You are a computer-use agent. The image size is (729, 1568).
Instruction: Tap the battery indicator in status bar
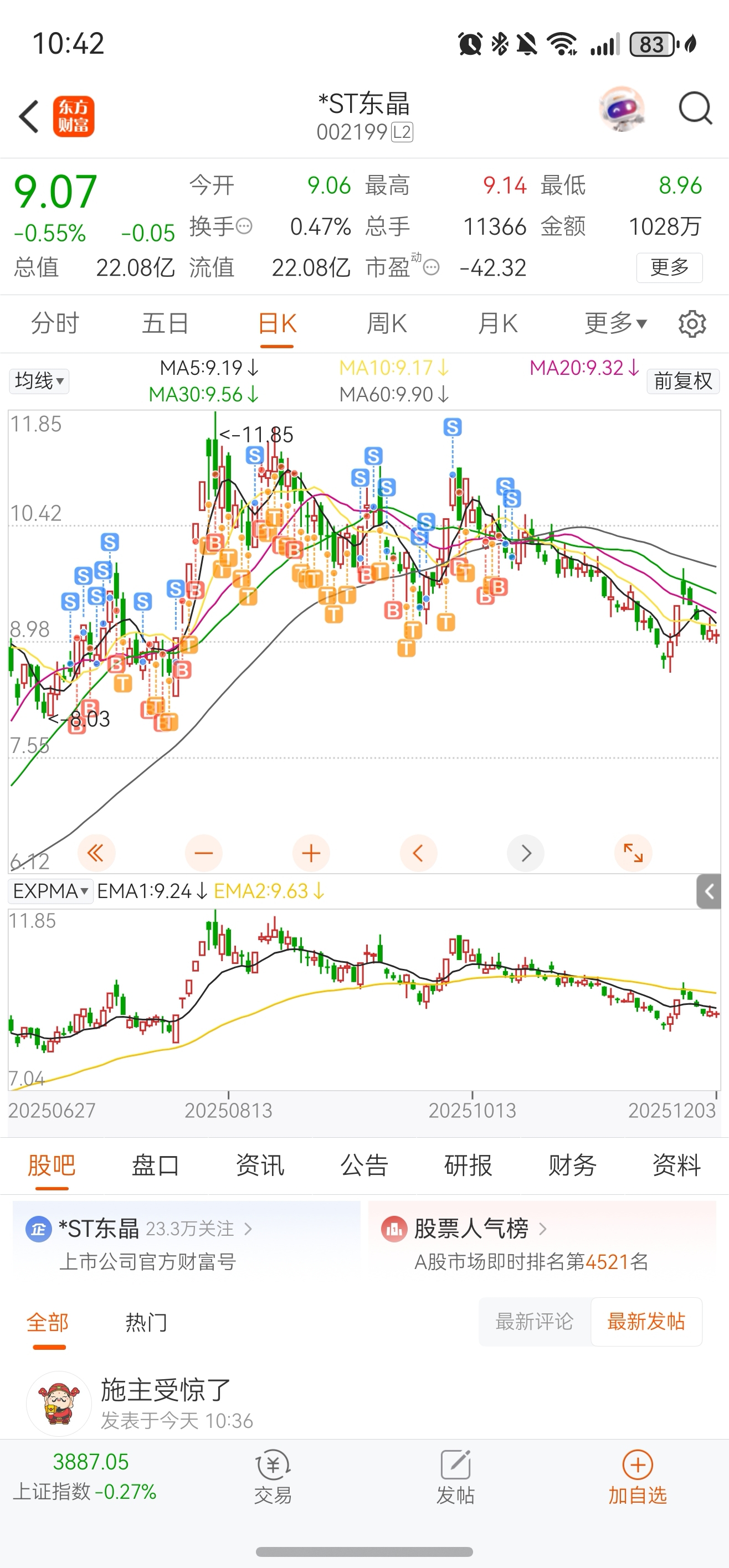(x=654, y=44)
